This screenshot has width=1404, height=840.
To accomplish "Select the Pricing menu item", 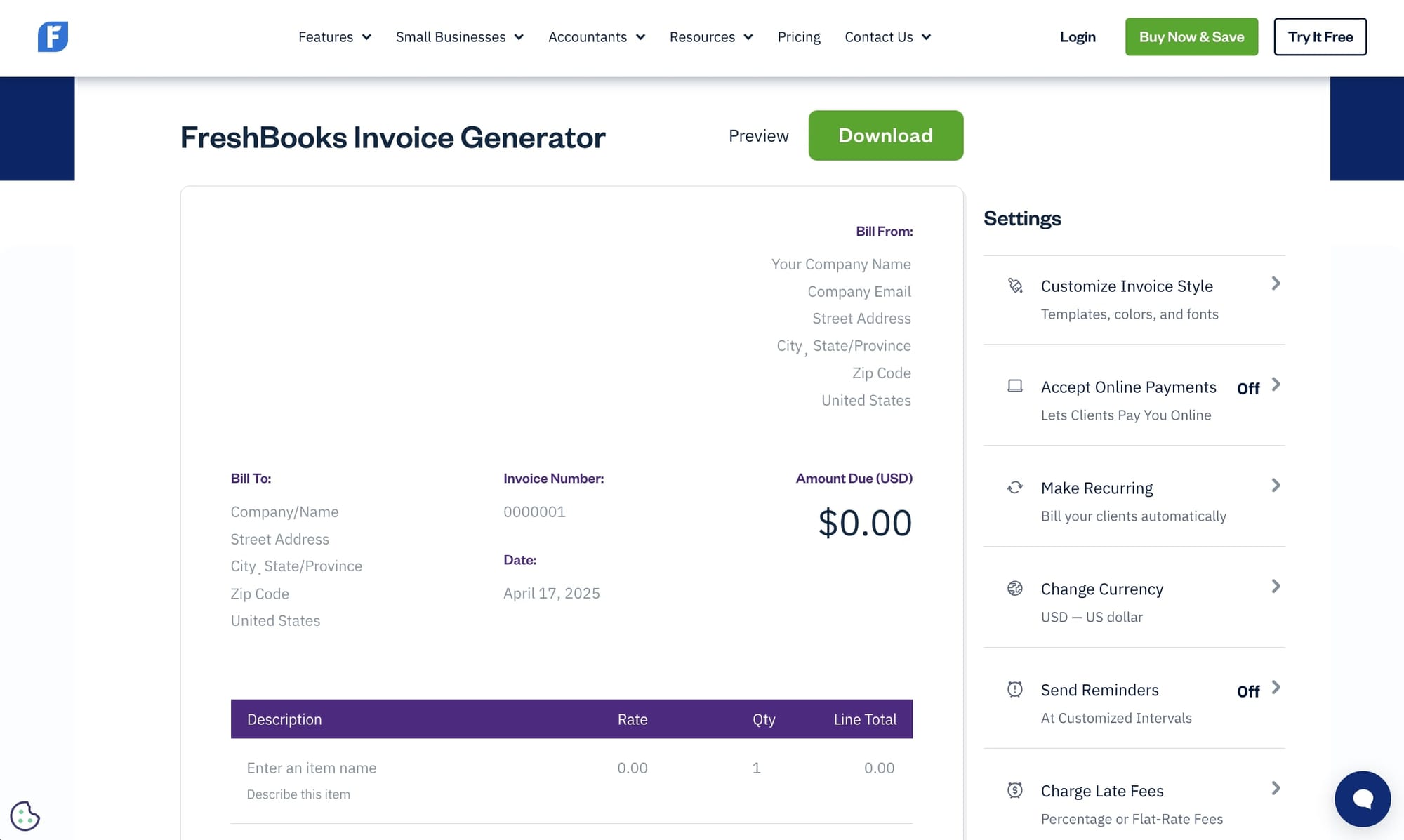I will point(798,36).
